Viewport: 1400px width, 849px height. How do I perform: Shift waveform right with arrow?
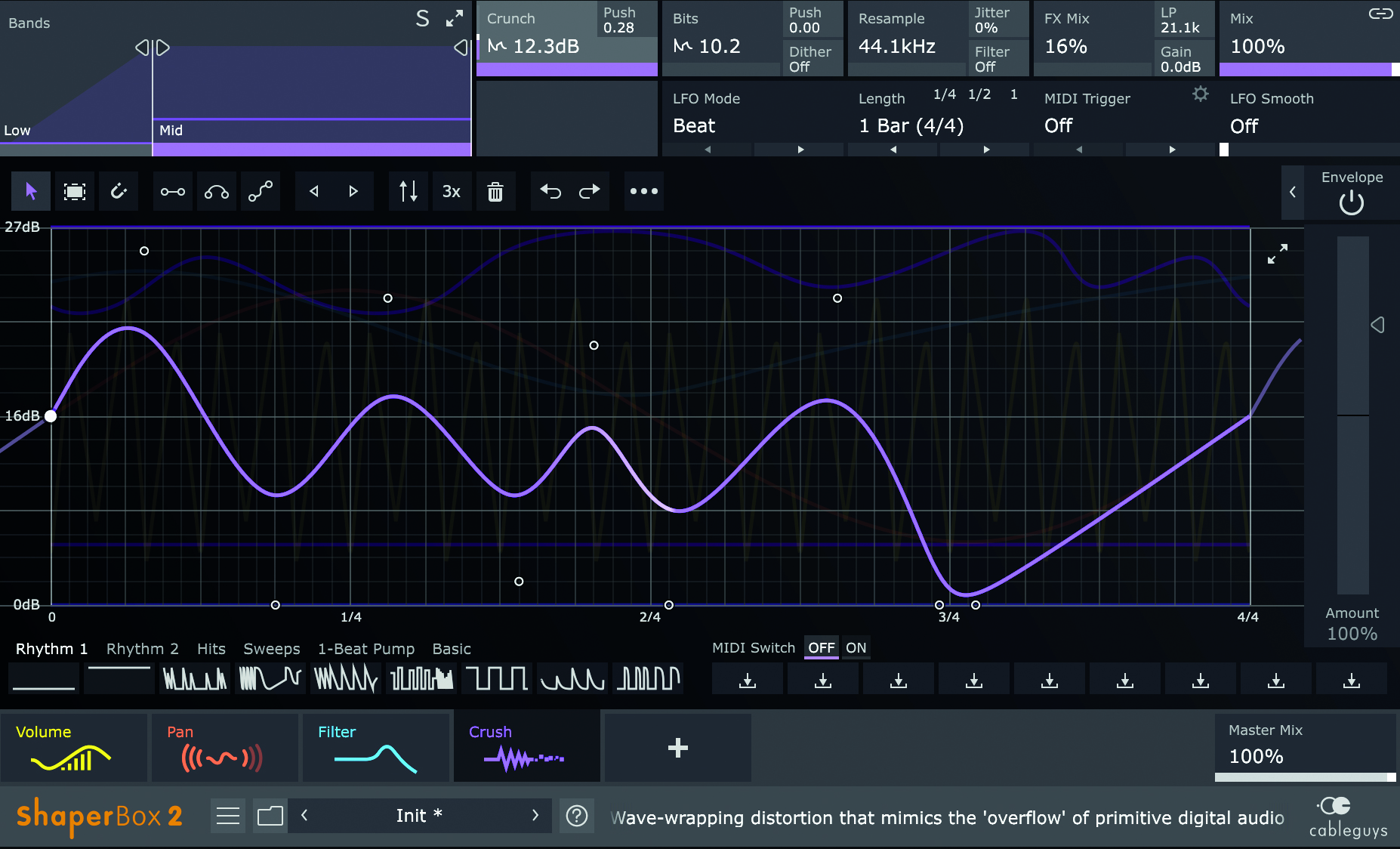pyautogui.click(x=353, y=191)
